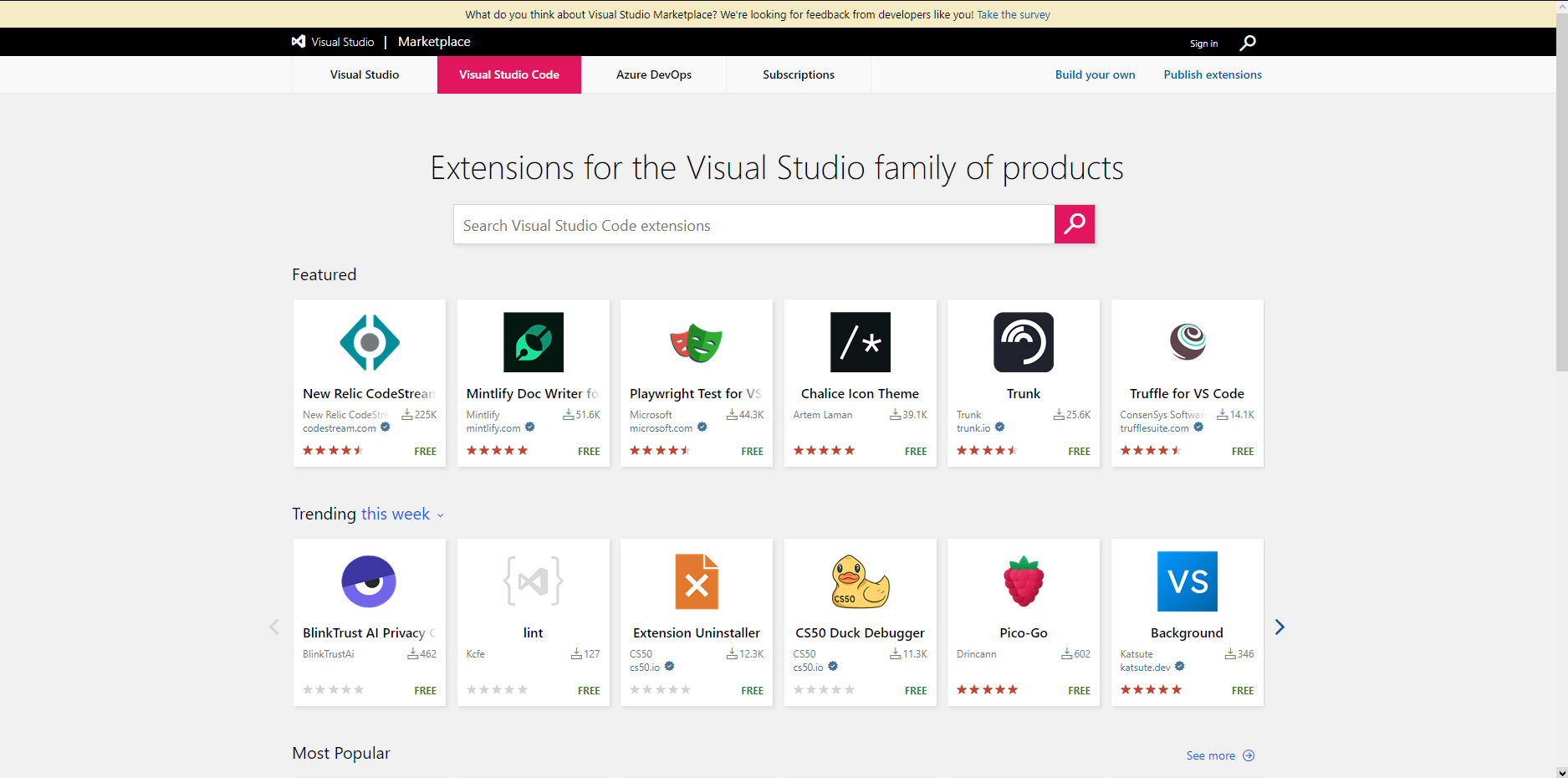This screenshot has width=1568, height=778.
Task: Select the Playwright Test theater masks icon
Action: point(697,342)
